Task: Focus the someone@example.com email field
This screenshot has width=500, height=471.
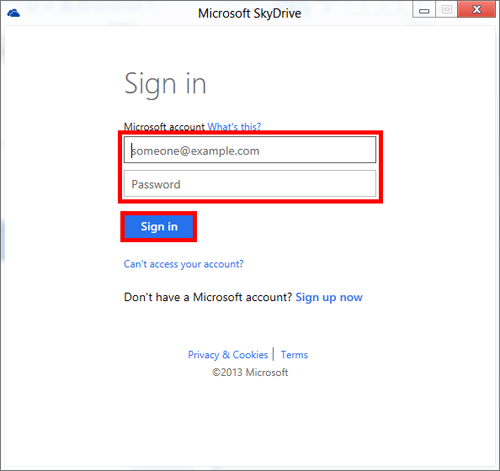Action: pos(250,150)
